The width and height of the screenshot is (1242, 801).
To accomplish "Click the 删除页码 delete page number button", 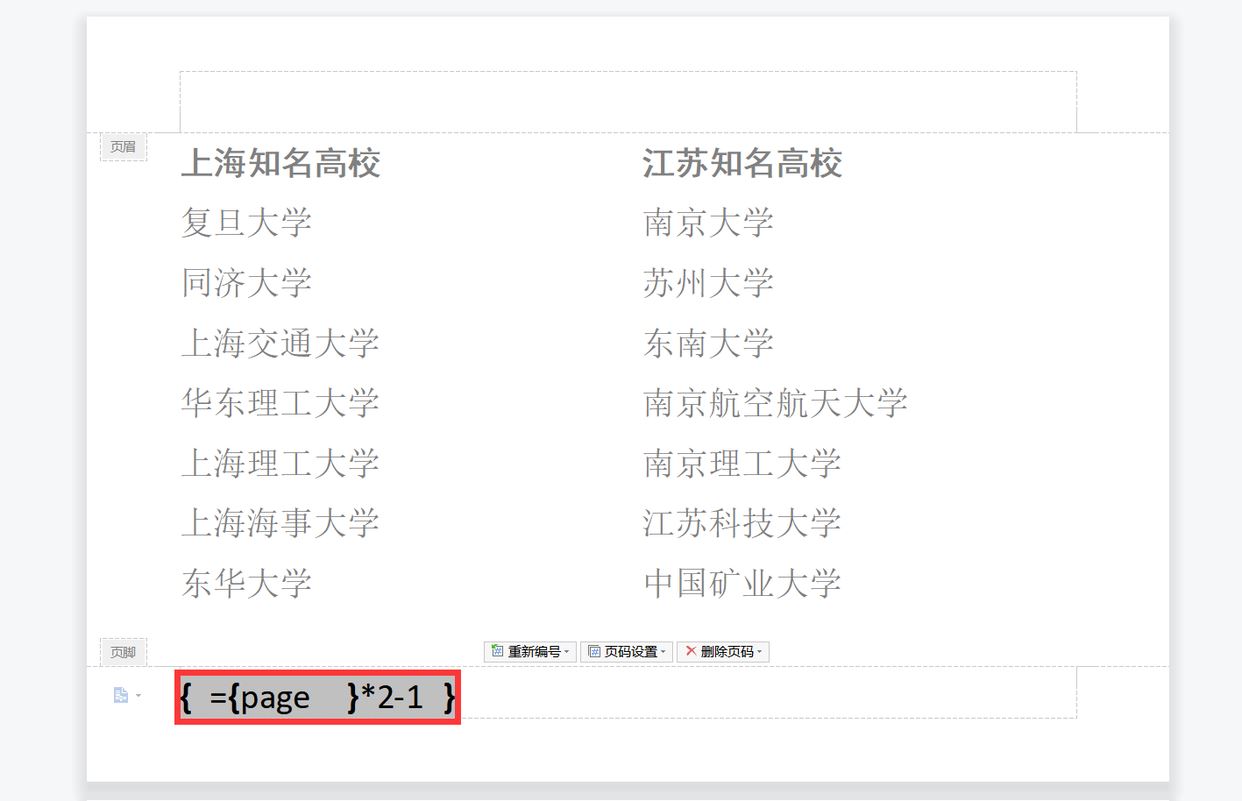I will click(723, 652).
